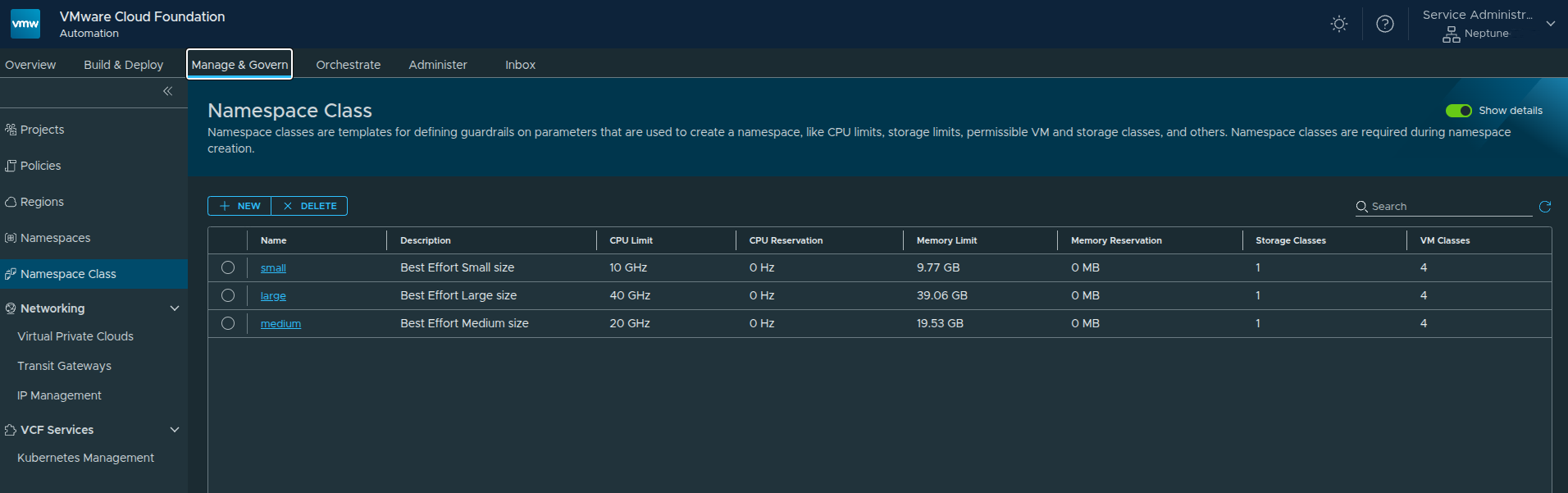Switch to the Build & Deploy tab

(x=124, y=65)
